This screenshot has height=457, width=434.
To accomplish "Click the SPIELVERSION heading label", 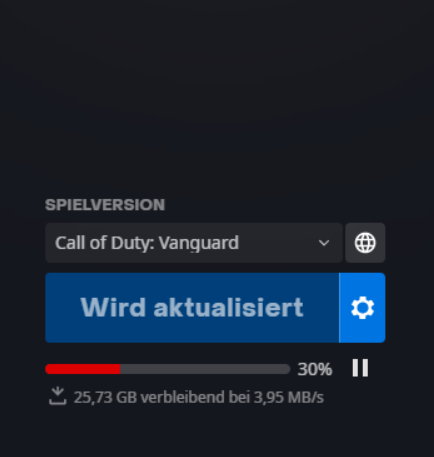I will [105, 205].
